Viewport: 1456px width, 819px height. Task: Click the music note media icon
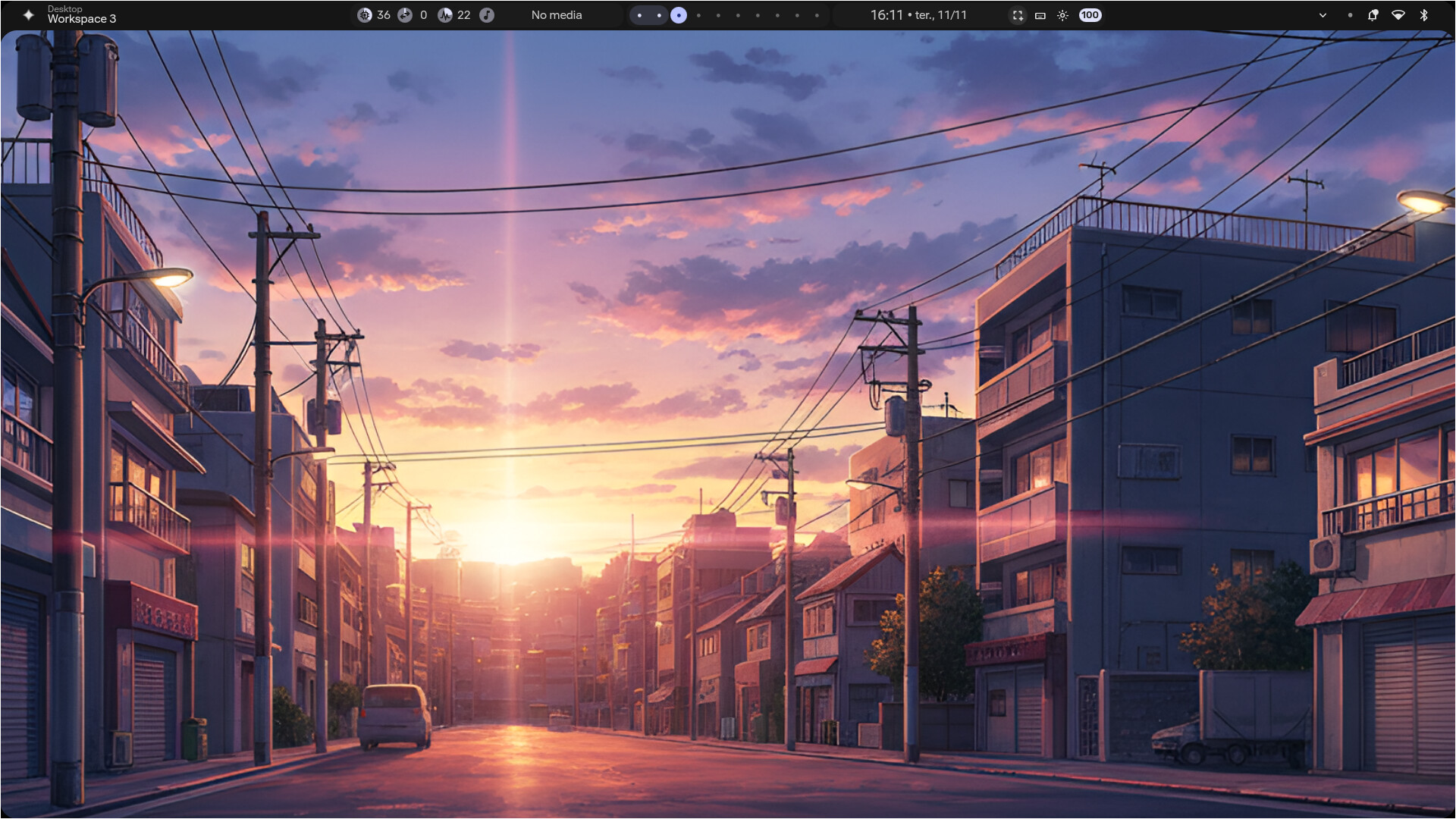[487, 15]
